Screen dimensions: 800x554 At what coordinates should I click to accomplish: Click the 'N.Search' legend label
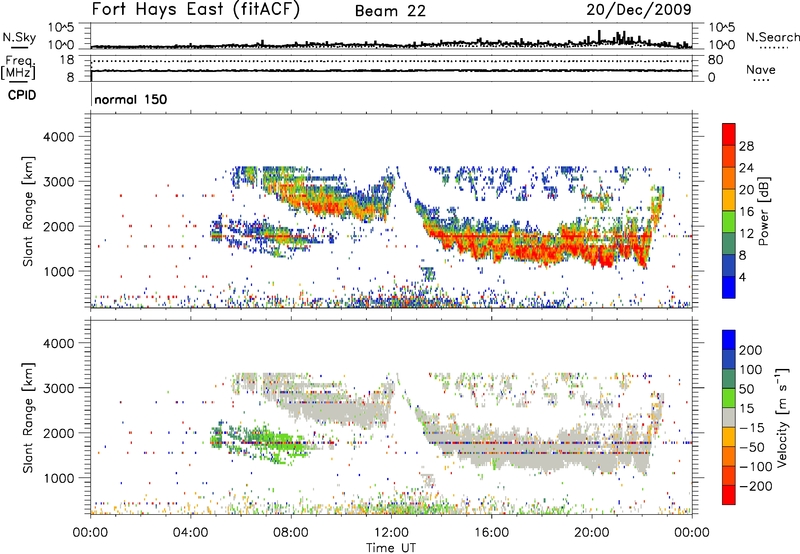(x=772, y=37)
